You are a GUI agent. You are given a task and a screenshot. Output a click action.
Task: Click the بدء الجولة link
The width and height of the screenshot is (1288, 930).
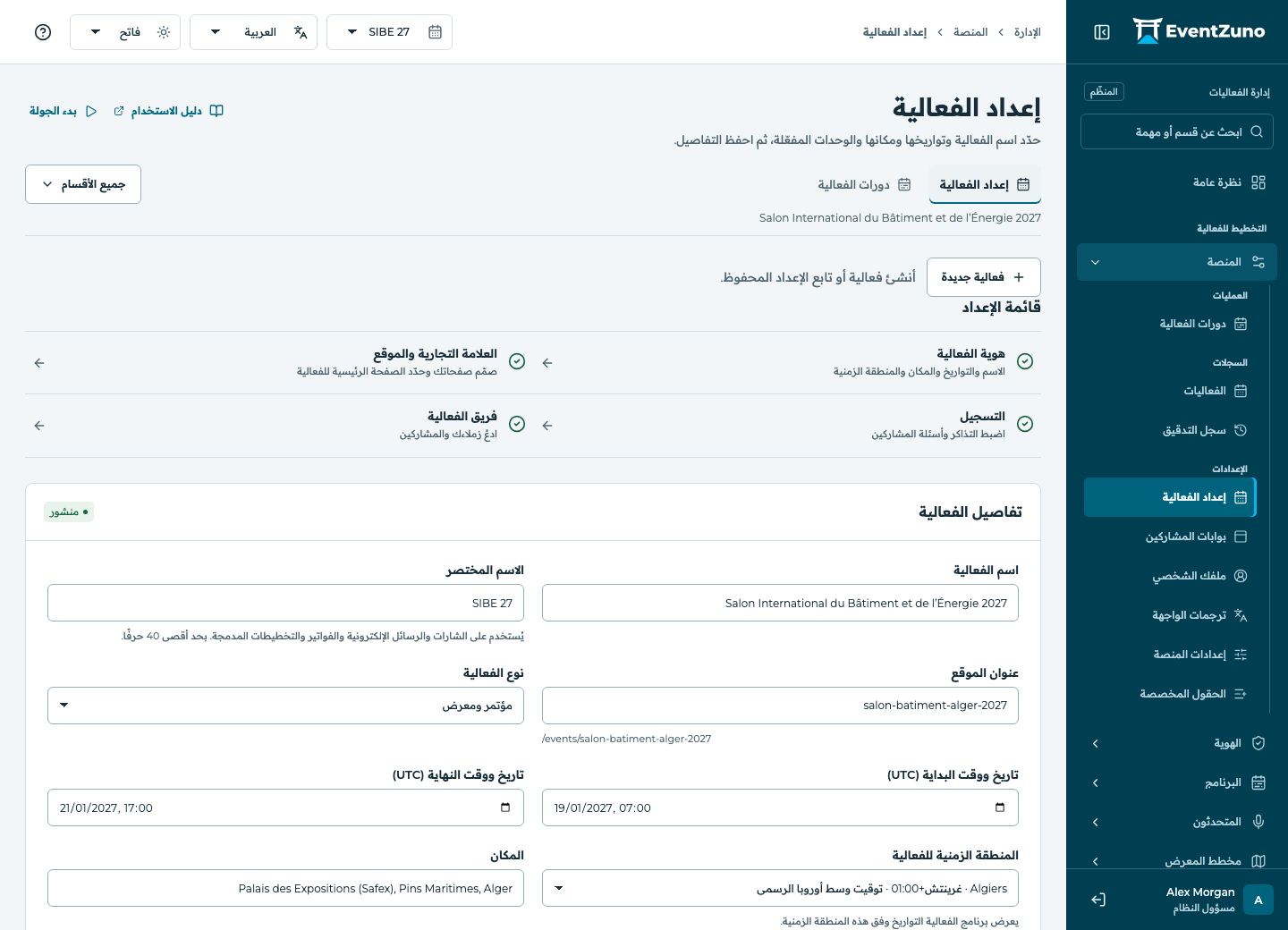(x=64, y=111)
